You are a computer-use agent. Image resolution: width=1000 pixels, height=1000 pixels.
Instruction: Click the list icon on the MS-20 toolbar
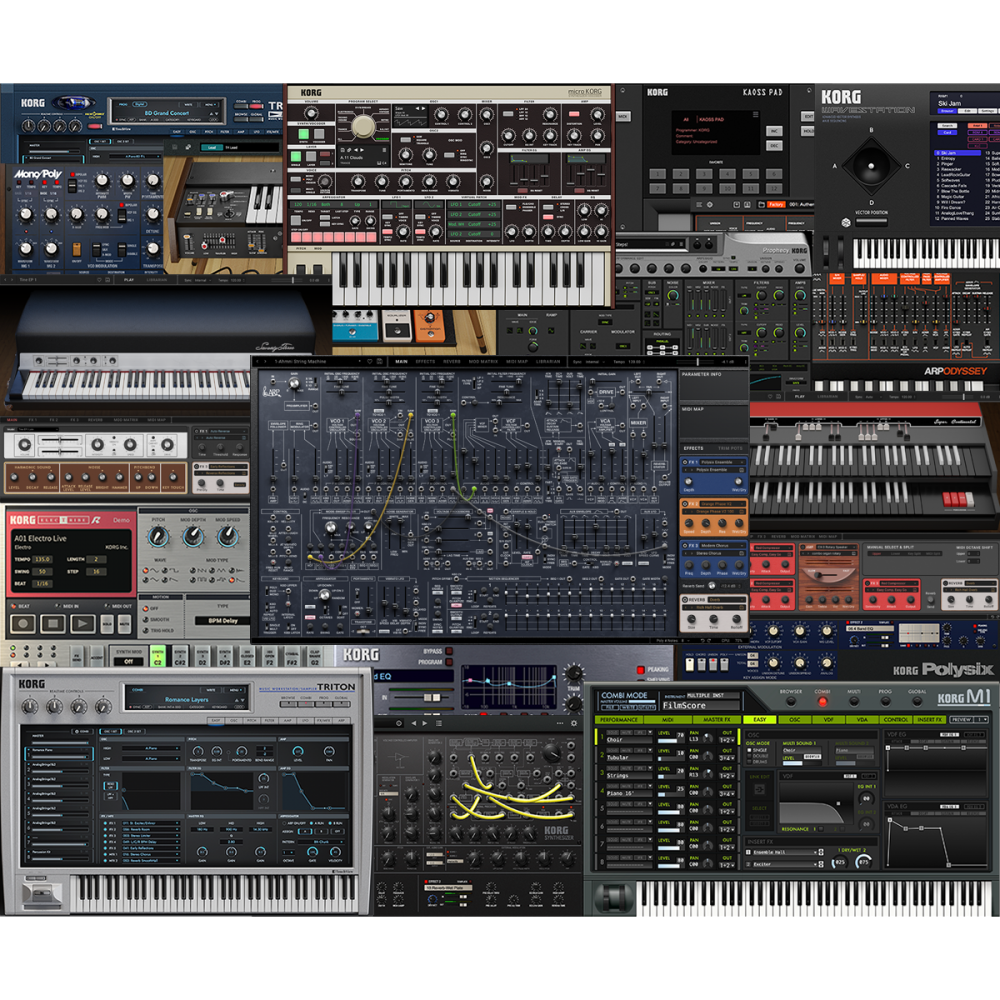click(438, 723)
